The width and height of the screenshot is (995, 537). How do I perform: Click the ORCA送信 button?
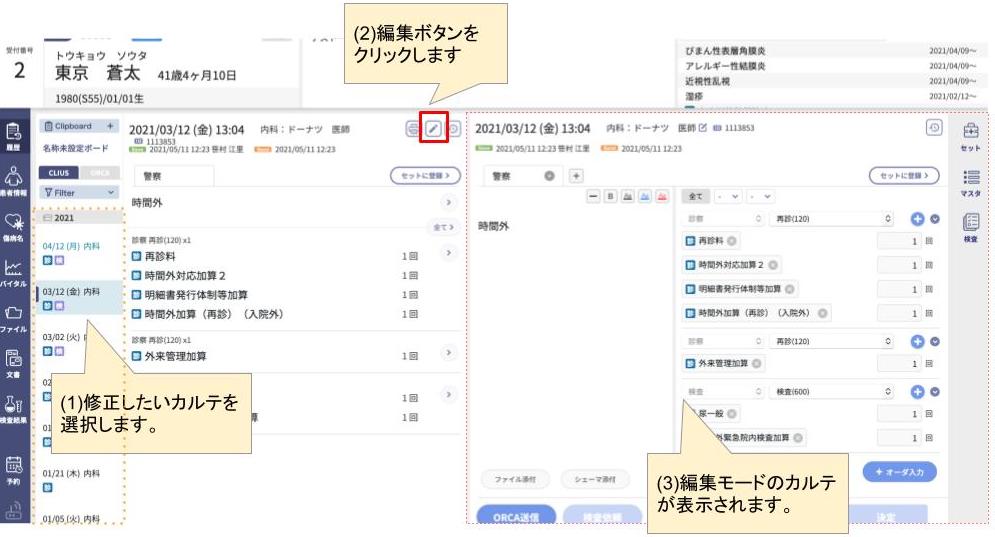pyautogui.click(x=516, y=517)
